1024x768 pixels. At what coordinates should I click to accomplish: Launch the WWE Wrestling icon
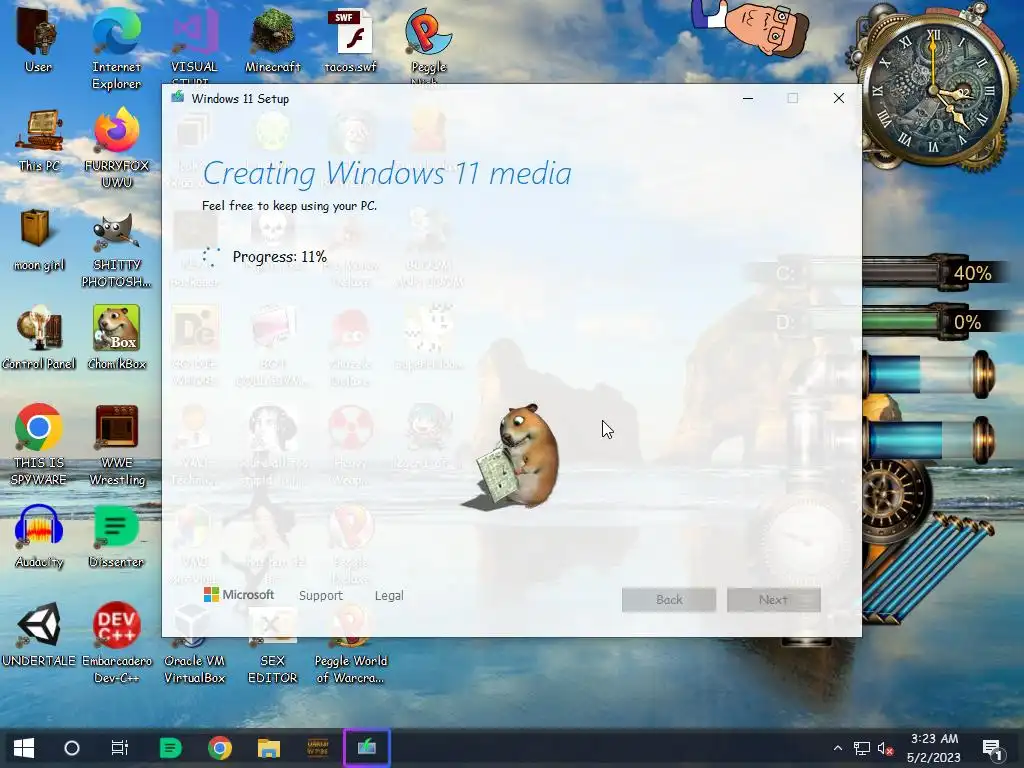[x=116, y=444]
